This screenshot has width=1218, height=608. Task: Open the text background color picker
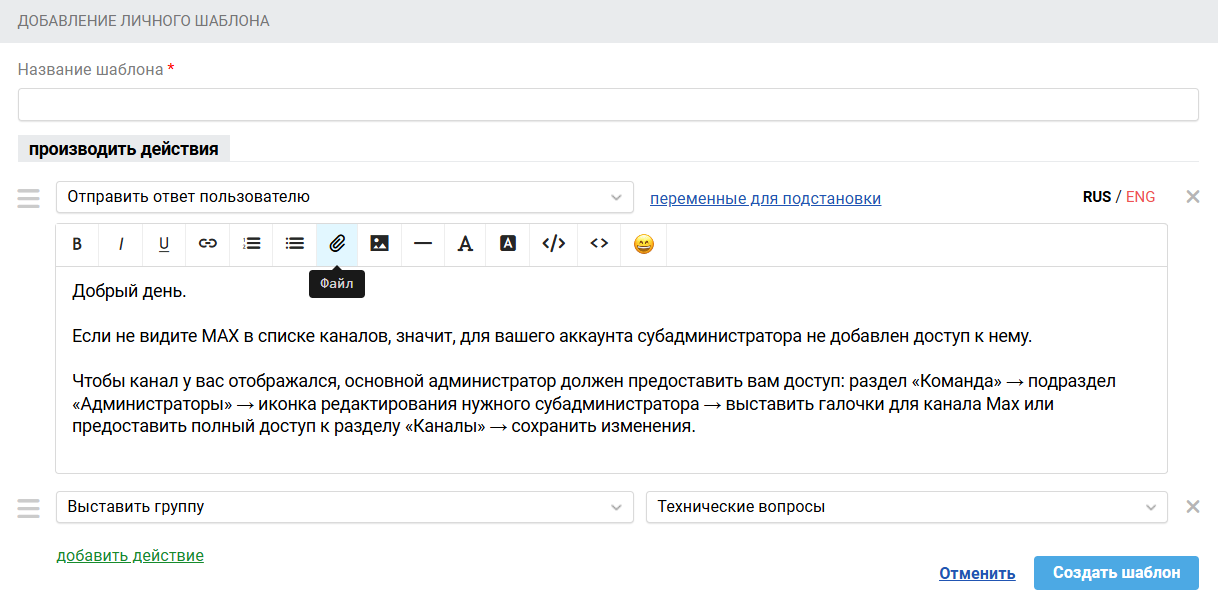coord(508,244)
